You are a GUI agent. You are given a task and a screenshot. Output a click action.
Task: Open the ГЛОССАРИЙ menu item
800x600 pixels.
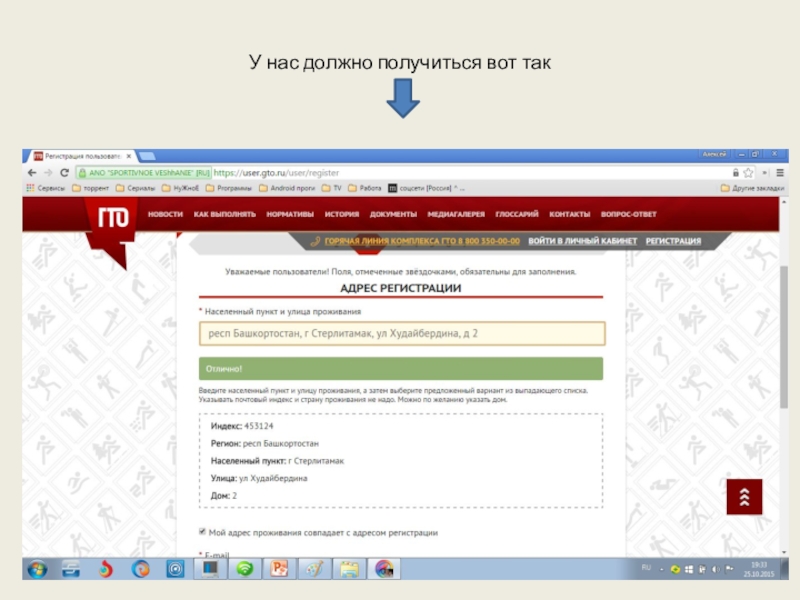517,214
